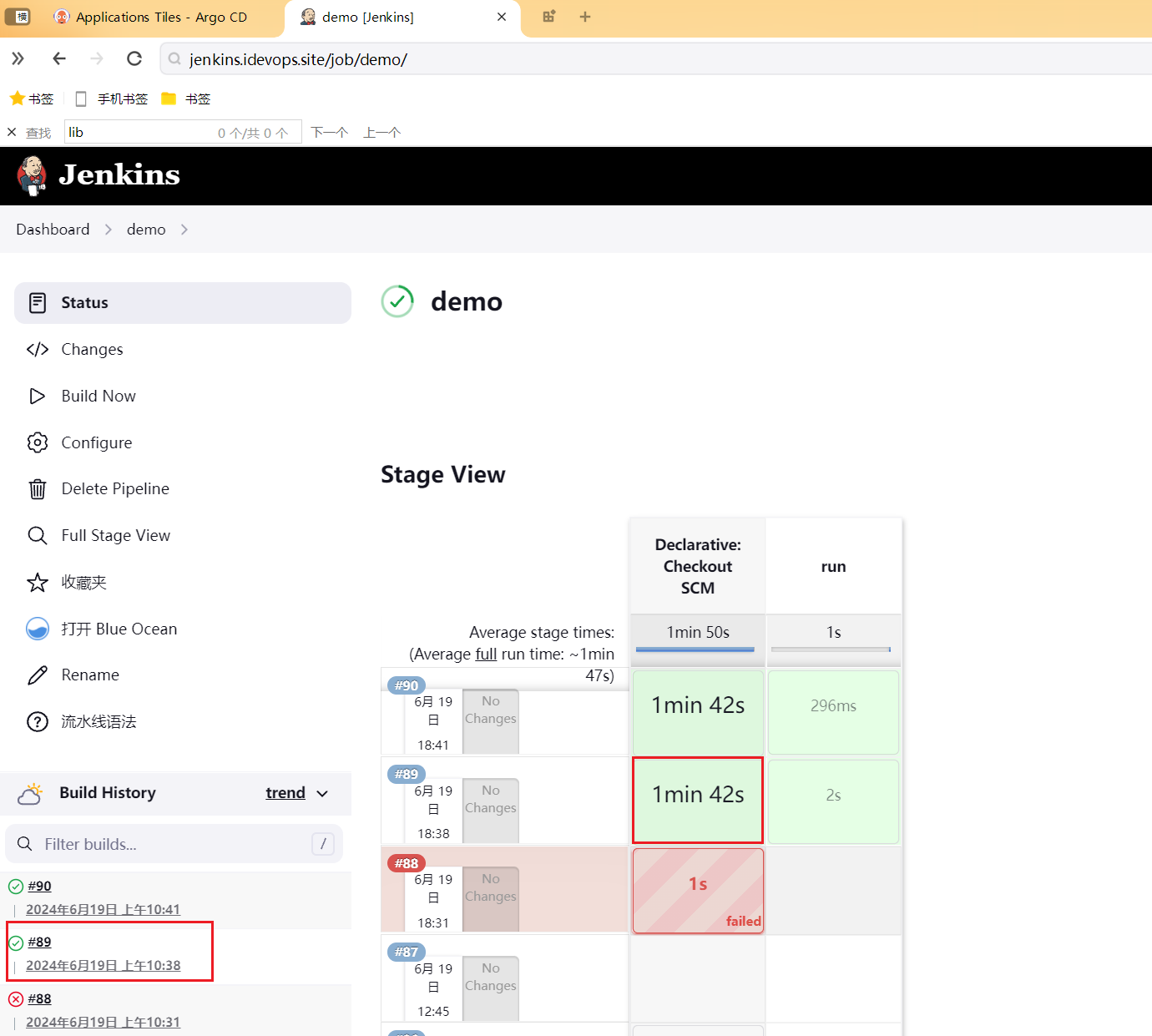
Task: Click the #90 badge in Stage View
Action: pyautogui.click(x=407, y=685)
